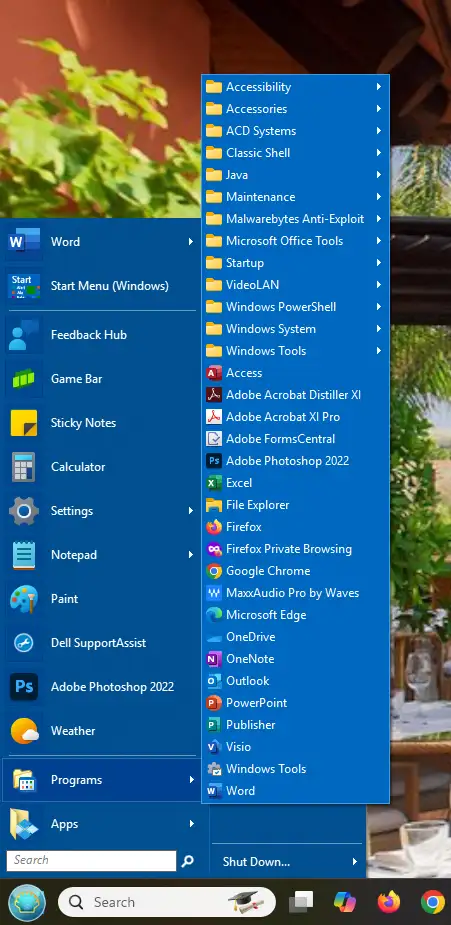Open MaxxAudio Pro by Waves icon
Image resolution: width=451 pixels, height=925 pixels.
coord(214,593)
